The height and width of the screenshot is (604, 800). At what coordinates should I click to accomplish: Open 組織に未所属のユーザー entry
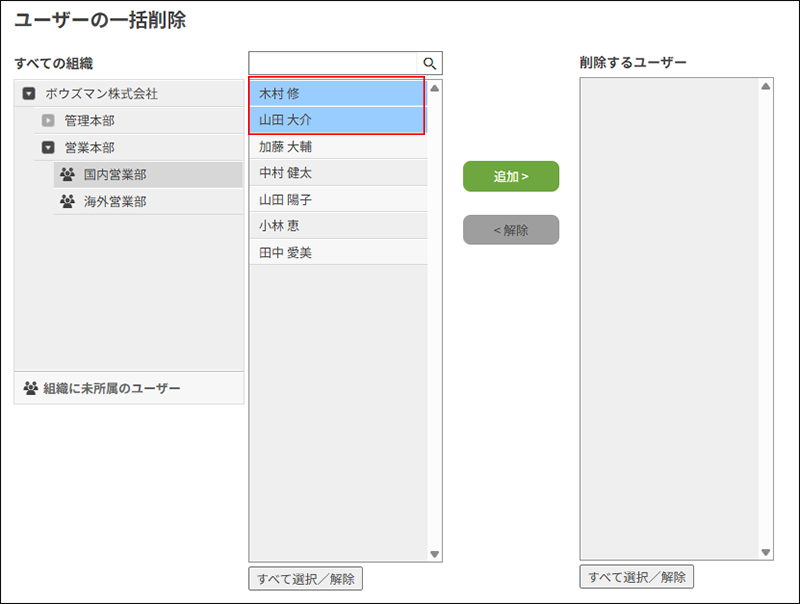click(110, 385)
